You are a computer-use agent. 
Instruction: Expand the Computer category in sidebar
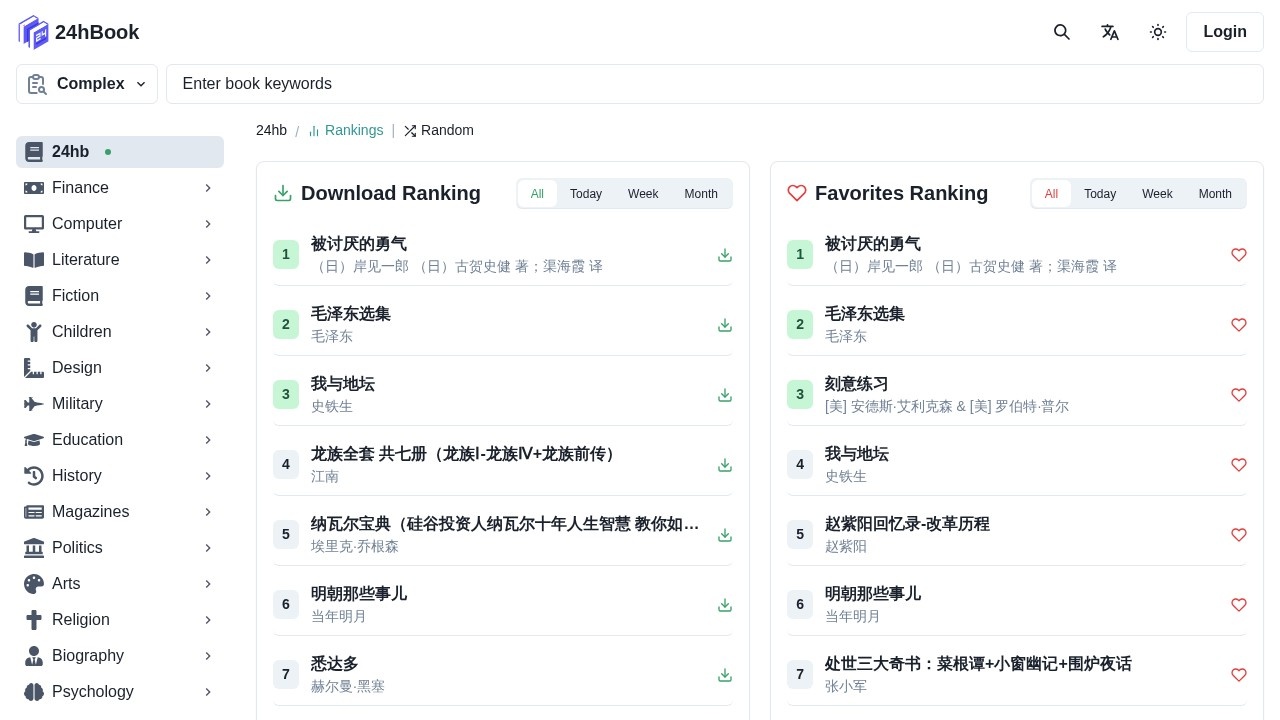pyautogui.click(x=208, y=224)
